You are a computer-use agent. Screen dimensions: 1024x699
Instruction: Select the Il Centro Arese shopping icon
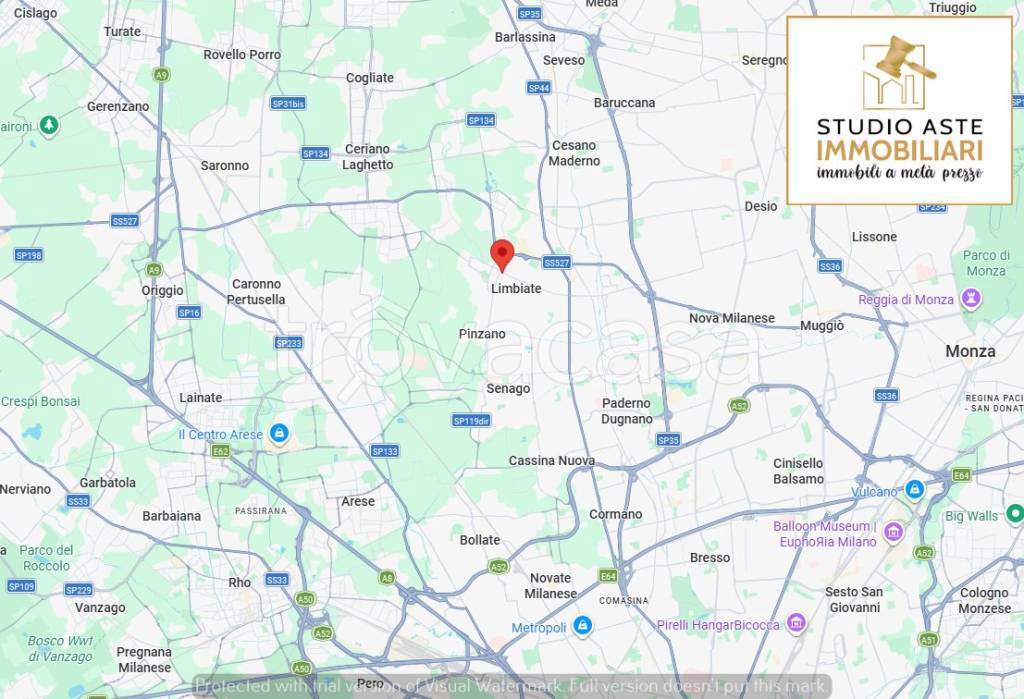(280, 433)
